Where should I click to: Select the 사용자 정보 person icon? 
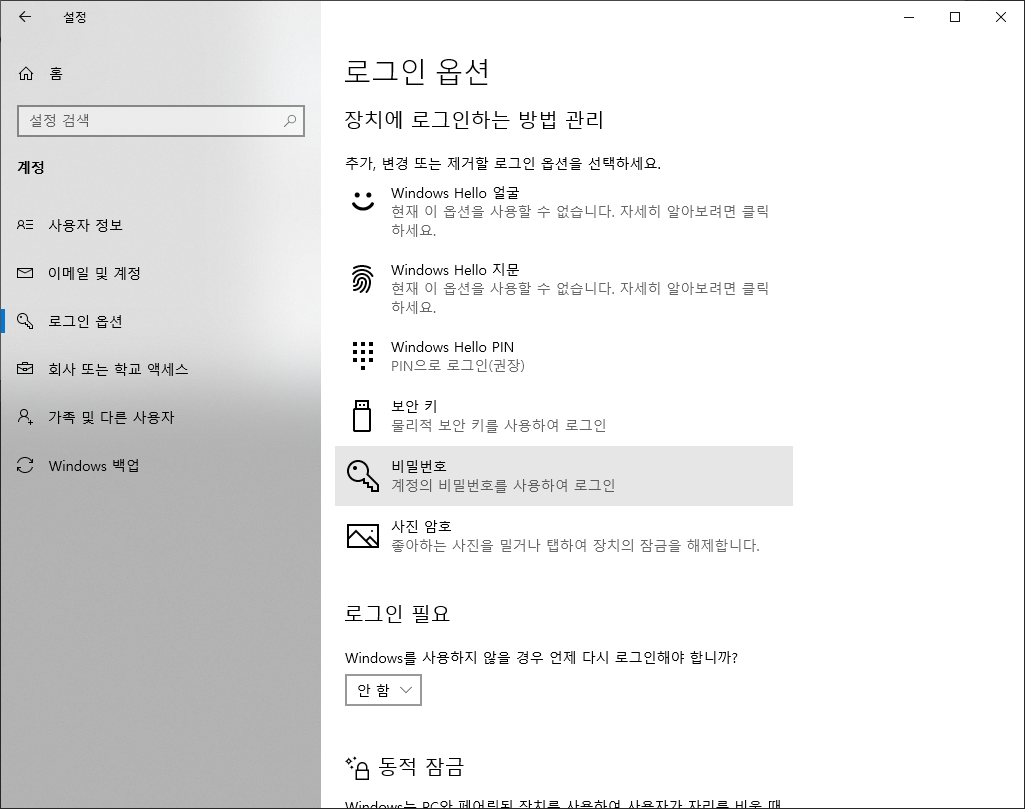pyautogui.click(x=25, y=225)
